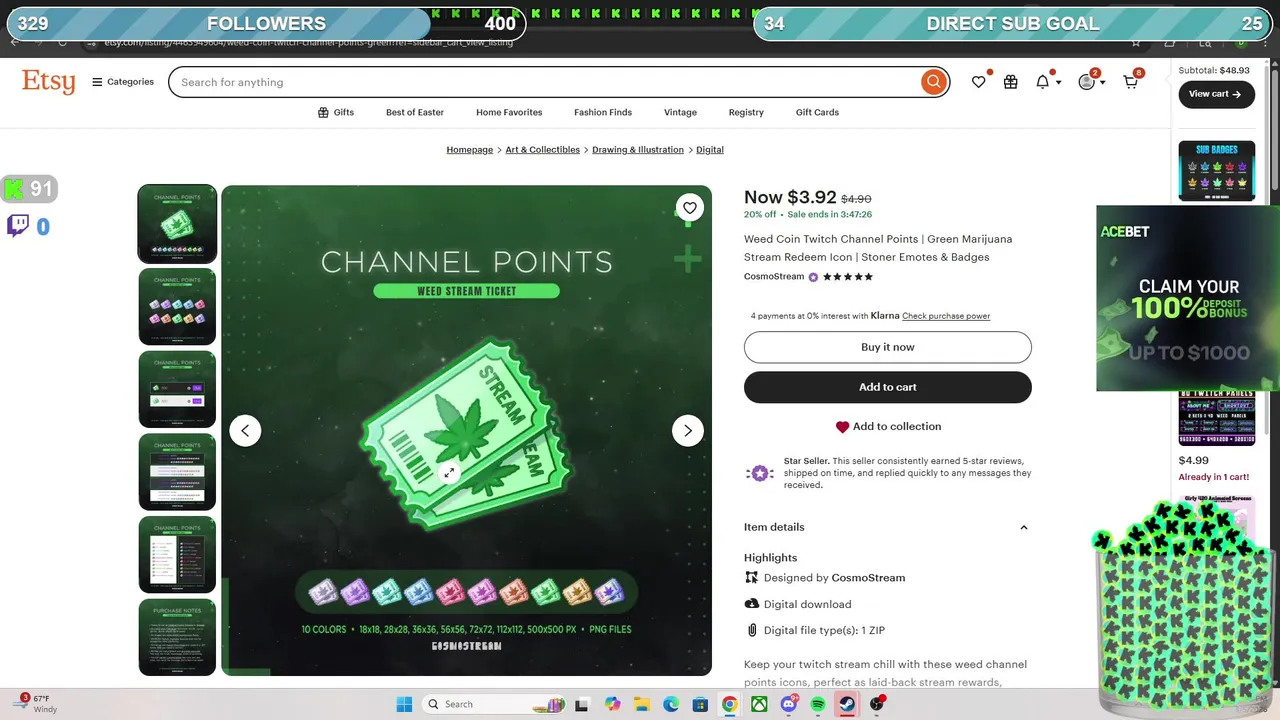Switch to Chrome on taskbar

730,704
